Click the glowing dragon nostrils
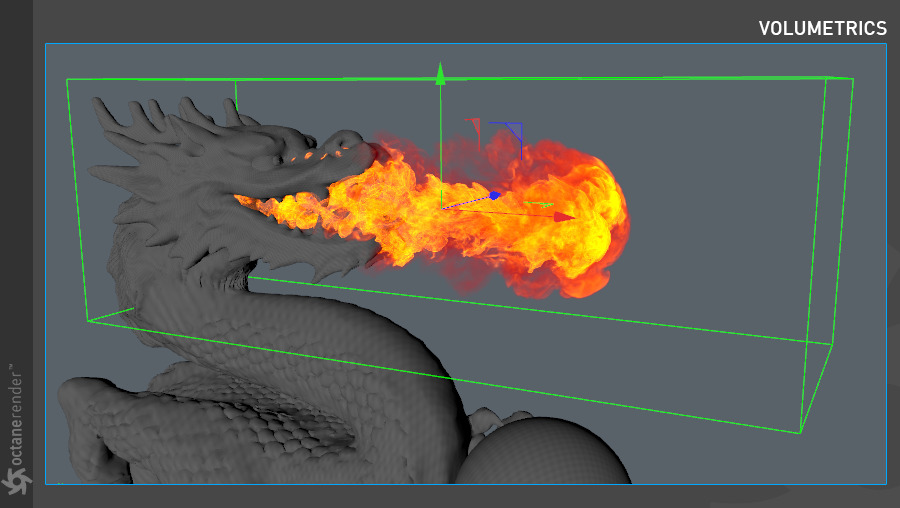 pos(312,155)
